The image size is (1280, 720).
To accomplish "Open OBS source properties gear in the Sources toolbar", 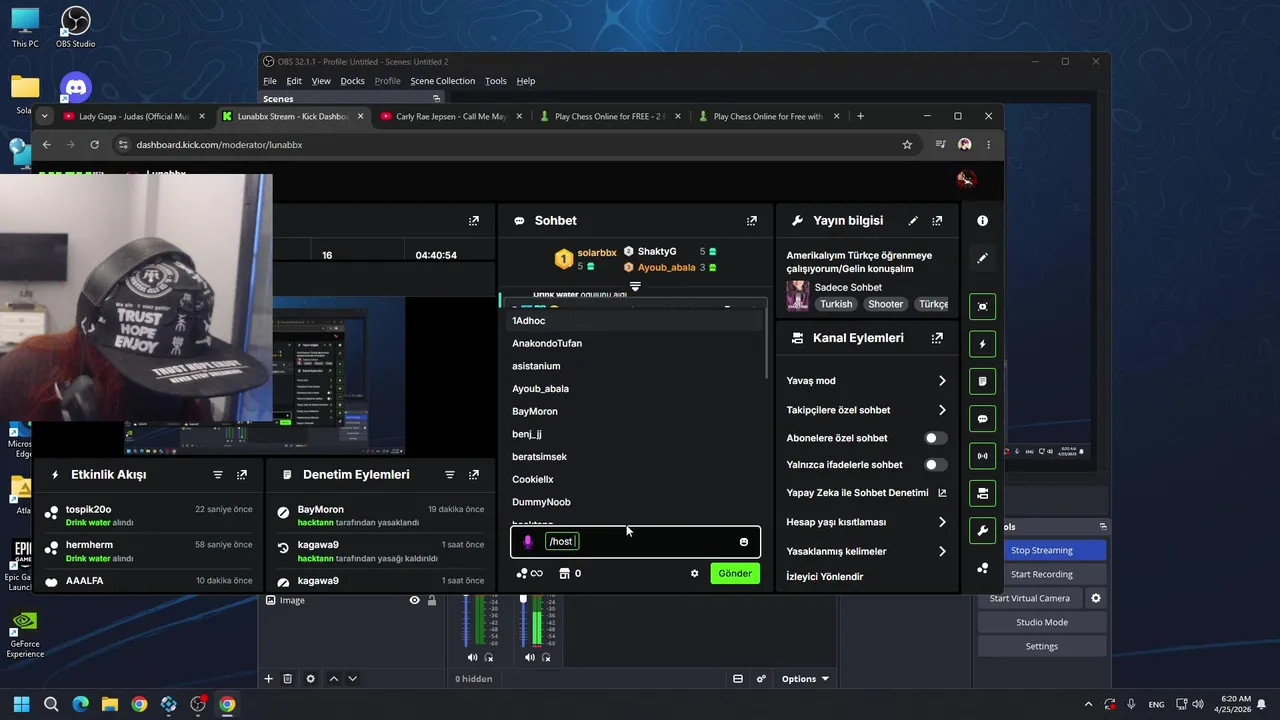I will pos(310,679).
